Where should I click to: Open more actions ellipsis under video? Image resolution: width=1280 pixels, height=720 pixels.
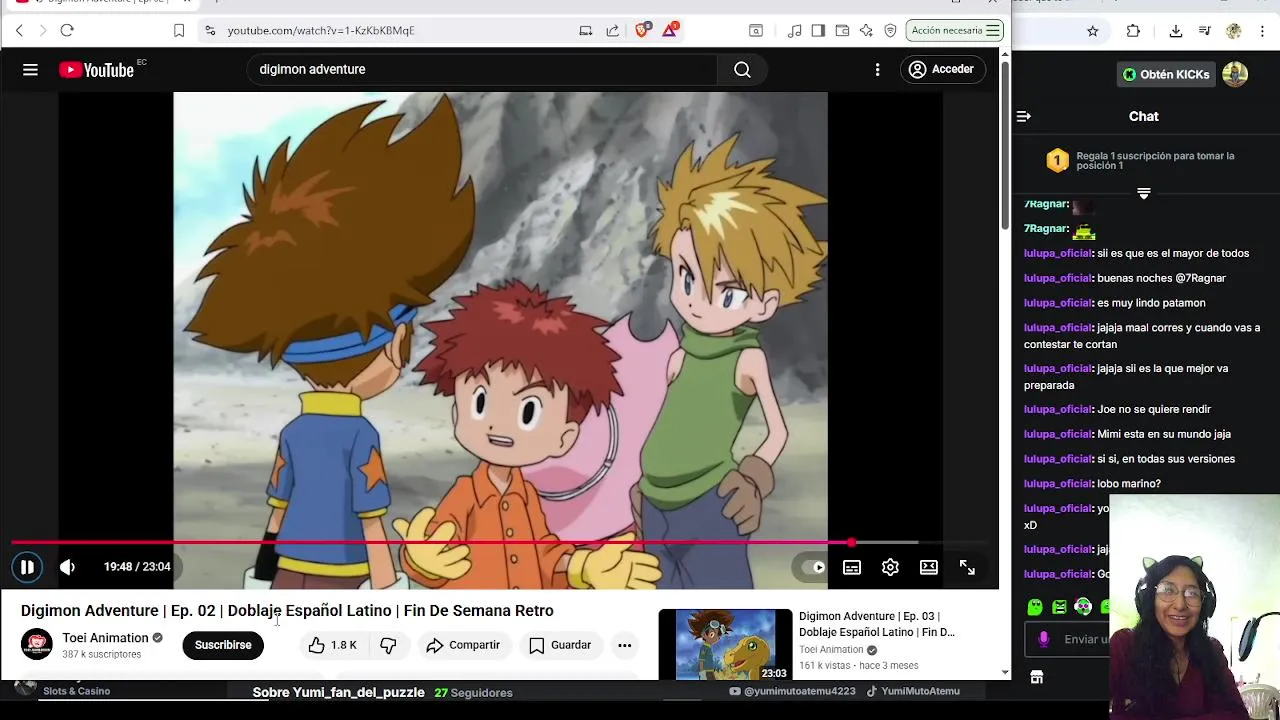point(624,645)
